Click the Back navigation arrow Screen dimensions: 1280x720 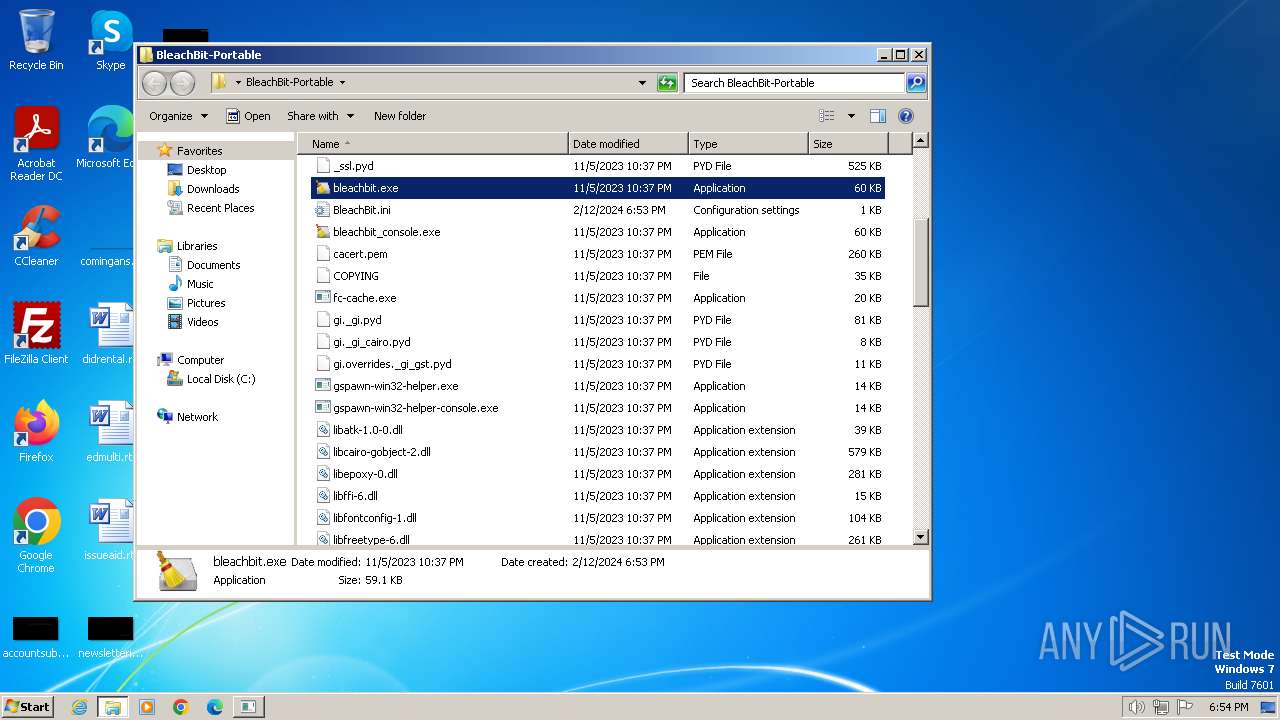pyautogui.click(x=155, y=83)
